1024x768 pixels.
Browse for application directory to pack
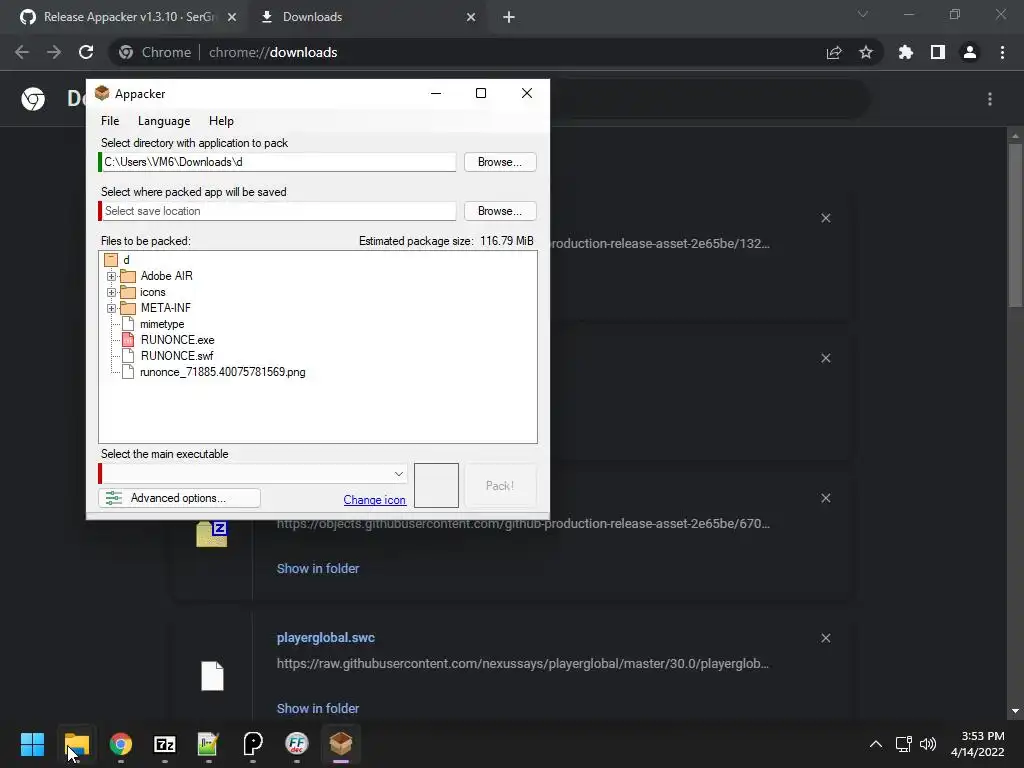coord(500,162)
